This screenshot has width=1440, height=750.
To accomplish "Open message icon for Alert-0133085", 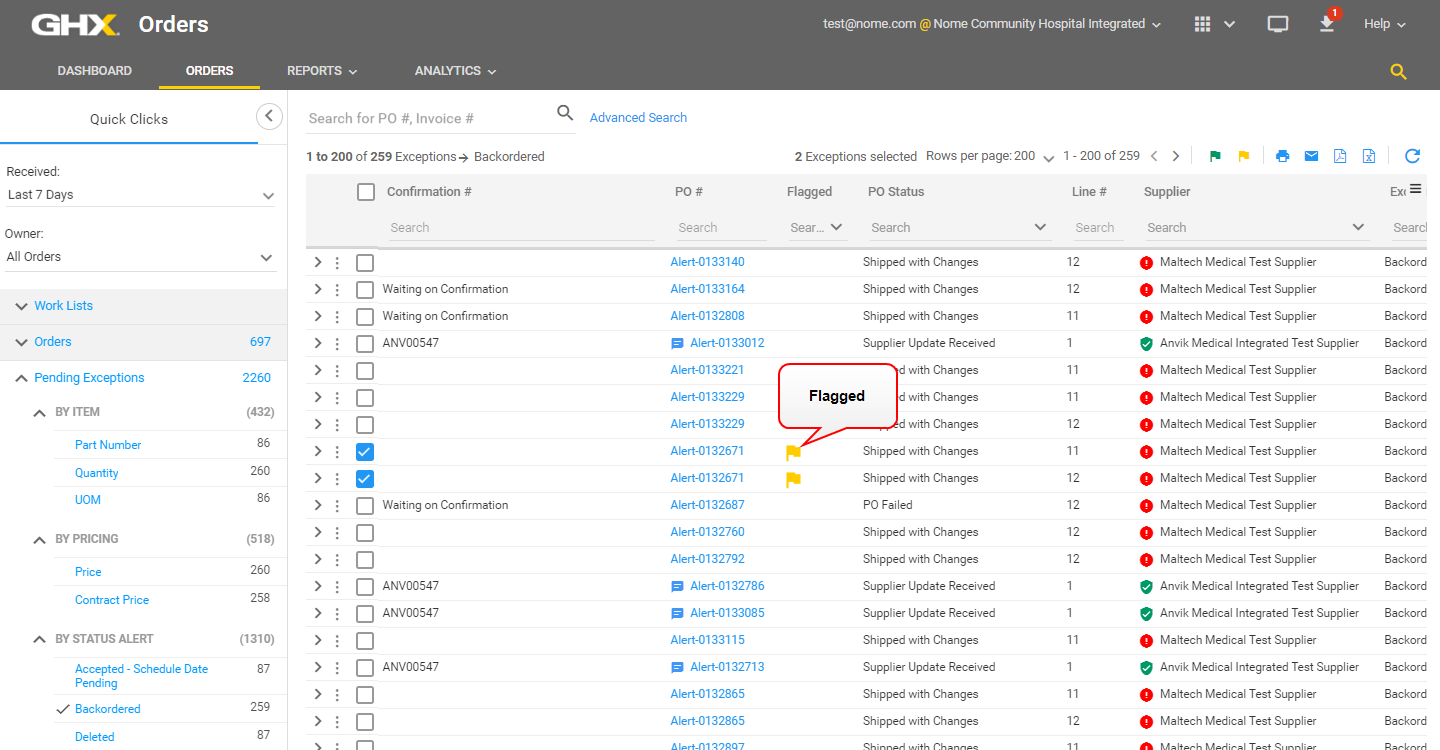I will point(677,613).
